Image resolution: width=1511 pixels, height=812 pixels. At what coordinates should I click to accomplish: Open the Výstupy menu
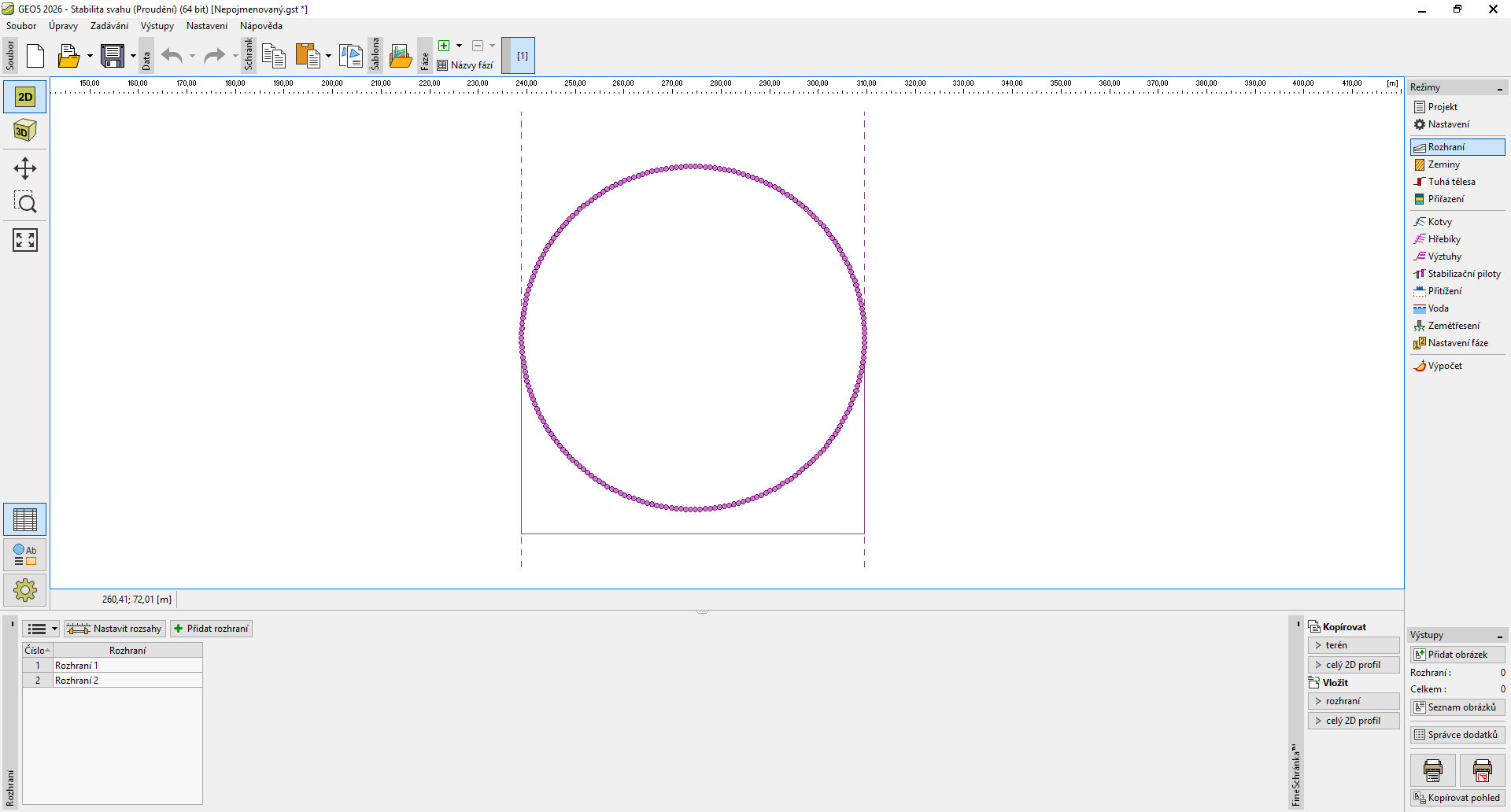pyautogui.click(x=157, y=26)
